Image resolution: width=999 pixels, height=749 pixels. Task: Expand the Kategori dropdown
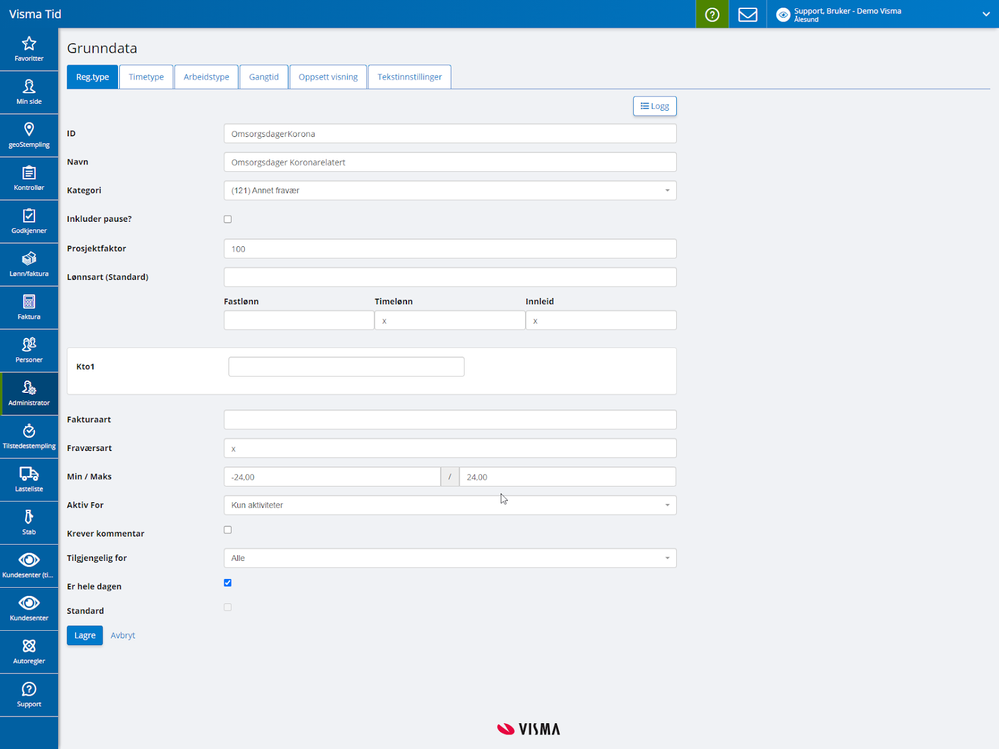tap(450, 190)
